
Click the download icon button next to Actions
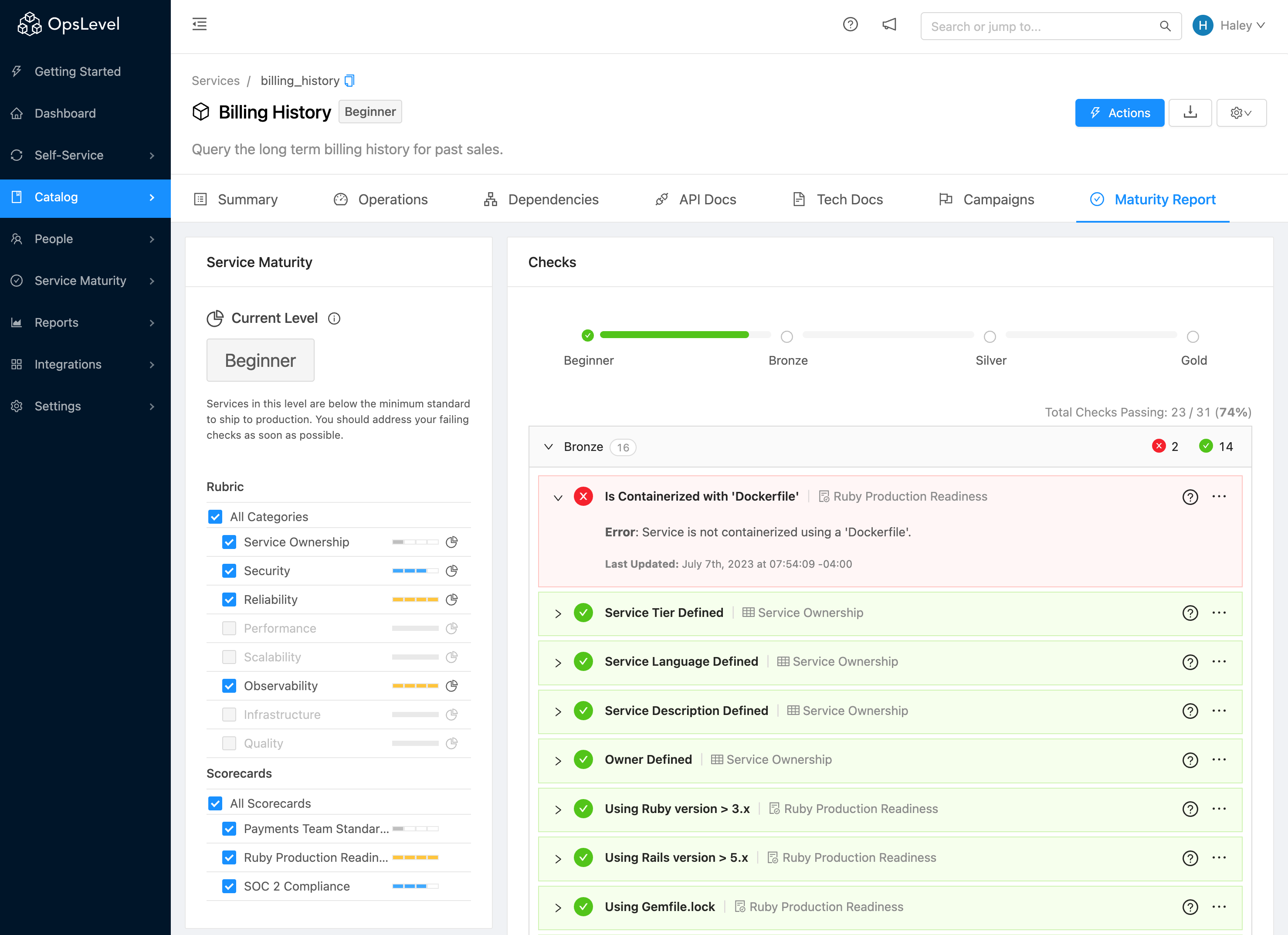(x=1190, y=112)
